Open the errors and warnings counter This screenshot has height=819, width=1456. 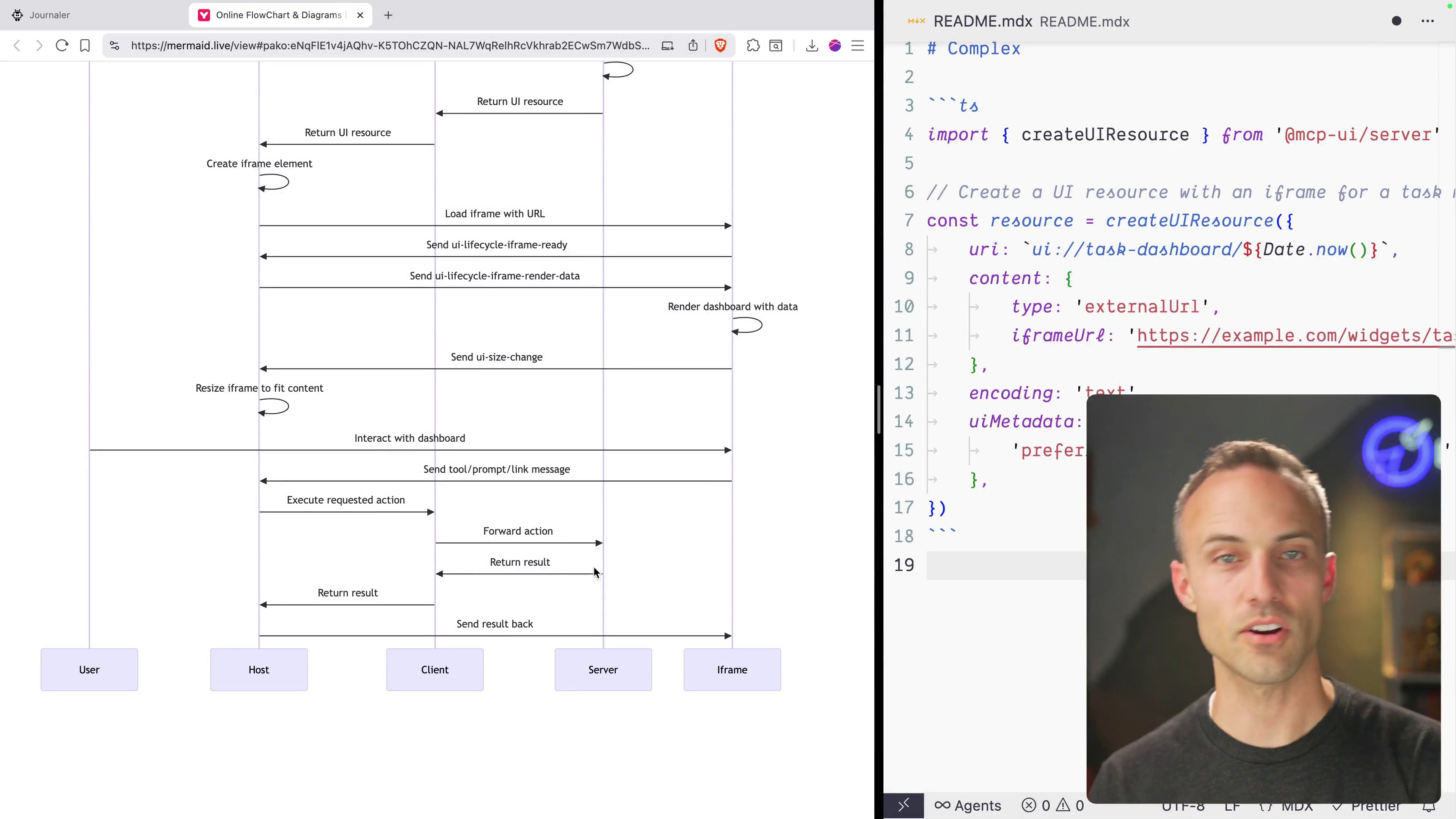(x=1053, y=805)
